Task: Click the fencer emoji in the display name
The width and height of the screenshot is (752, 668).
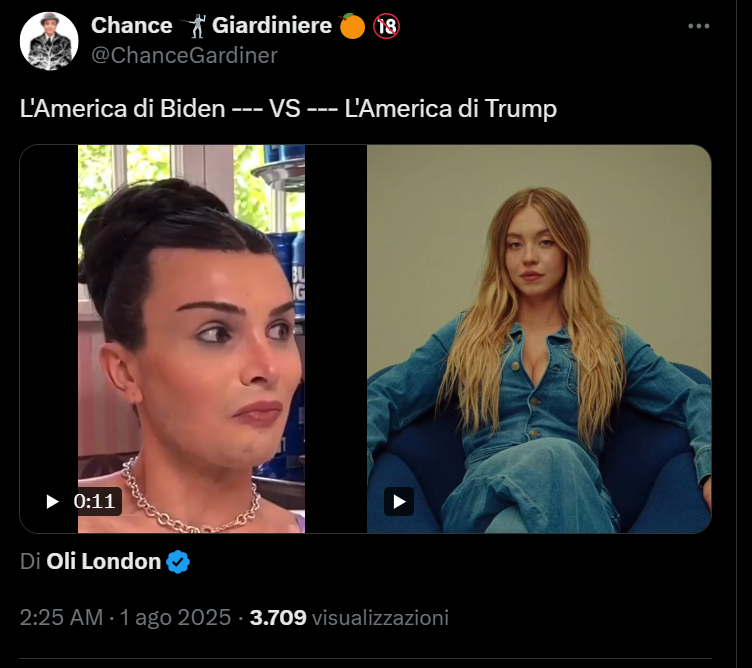Action: tap(192, 26)
